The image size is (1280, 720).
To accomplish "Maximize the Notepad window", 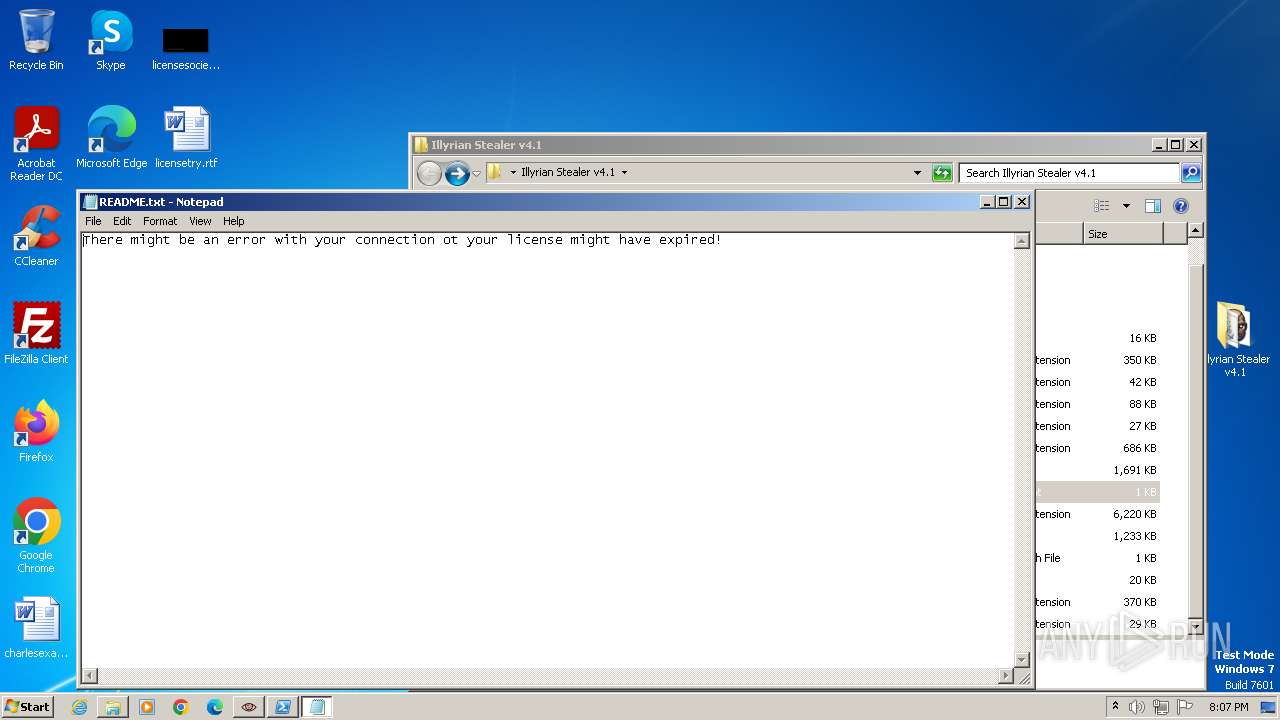I will click(x=1004, y=201).
